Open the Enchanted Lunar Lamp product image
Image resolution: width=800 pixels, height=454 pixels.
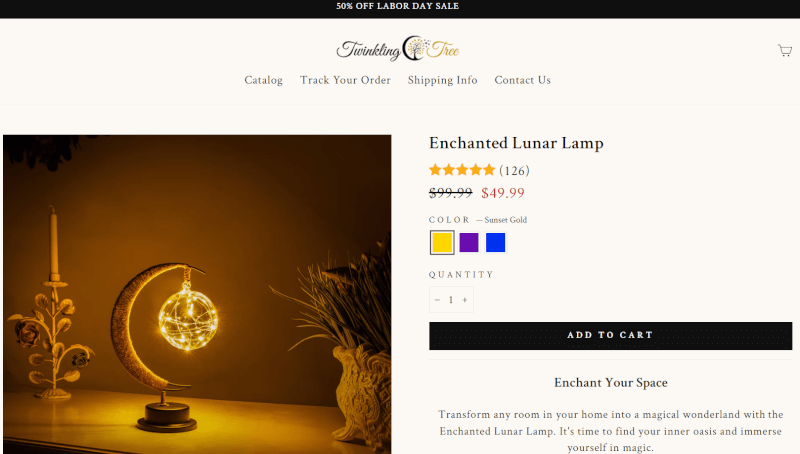click(x=197, y=294)
